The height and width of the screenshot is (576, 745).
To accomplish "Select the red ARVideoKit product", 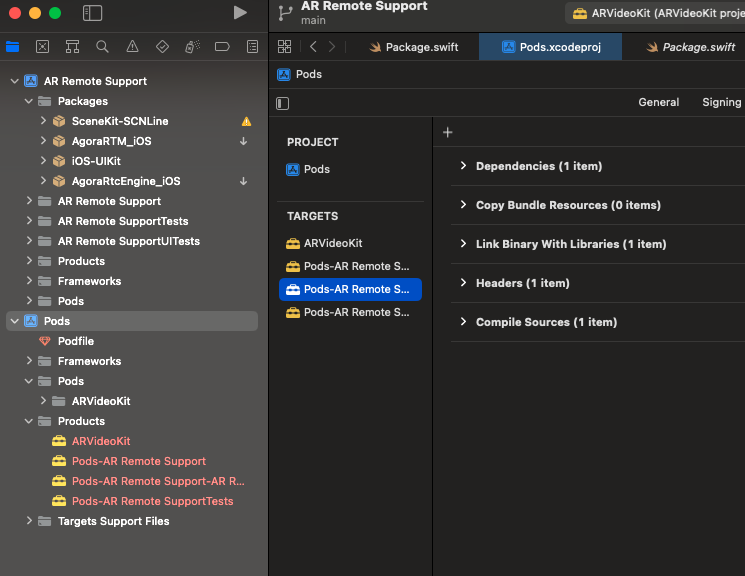I will (x=132, y=441).
